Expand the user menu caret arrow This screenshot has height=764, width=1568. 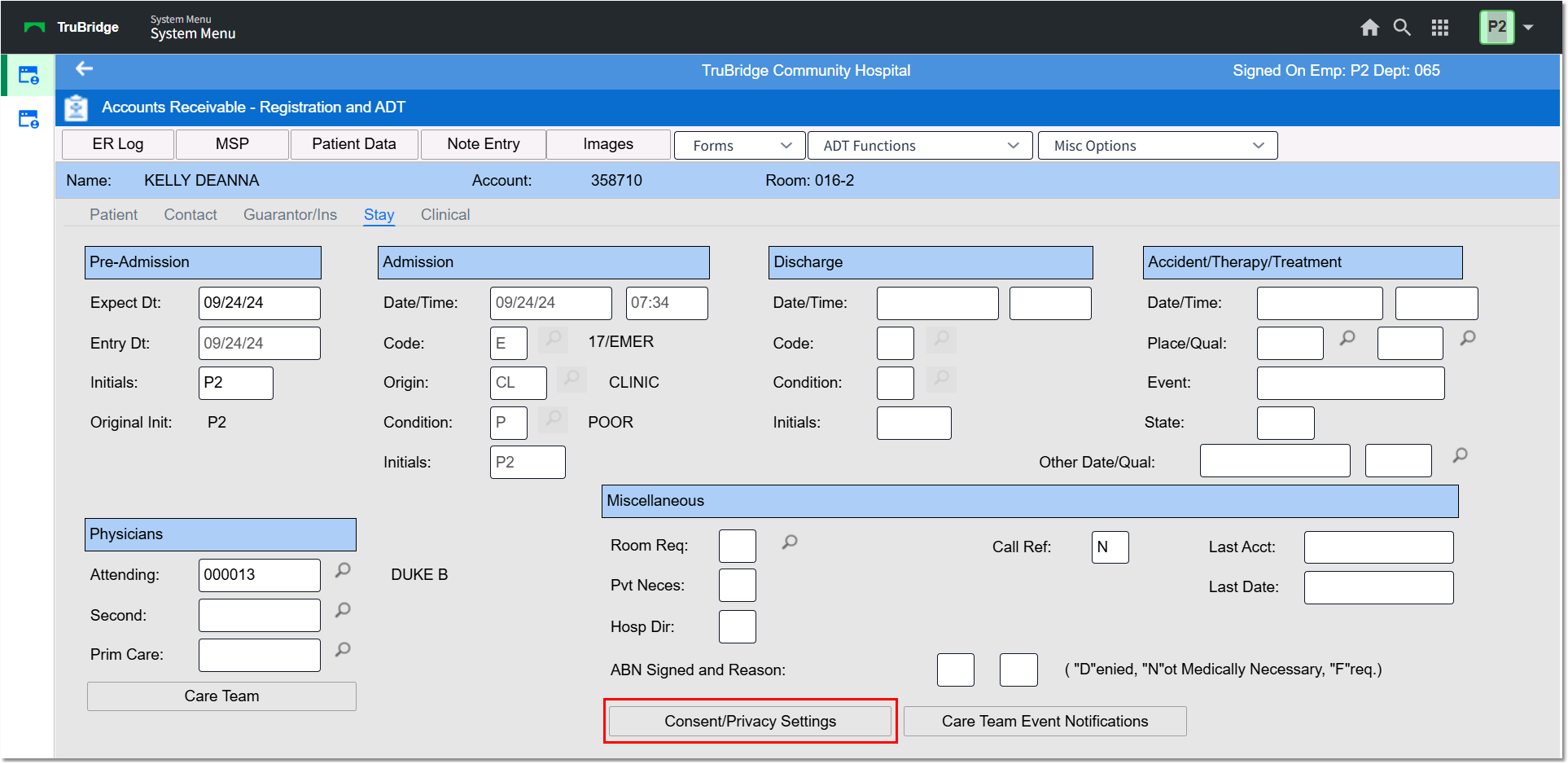click(1528, 28)
